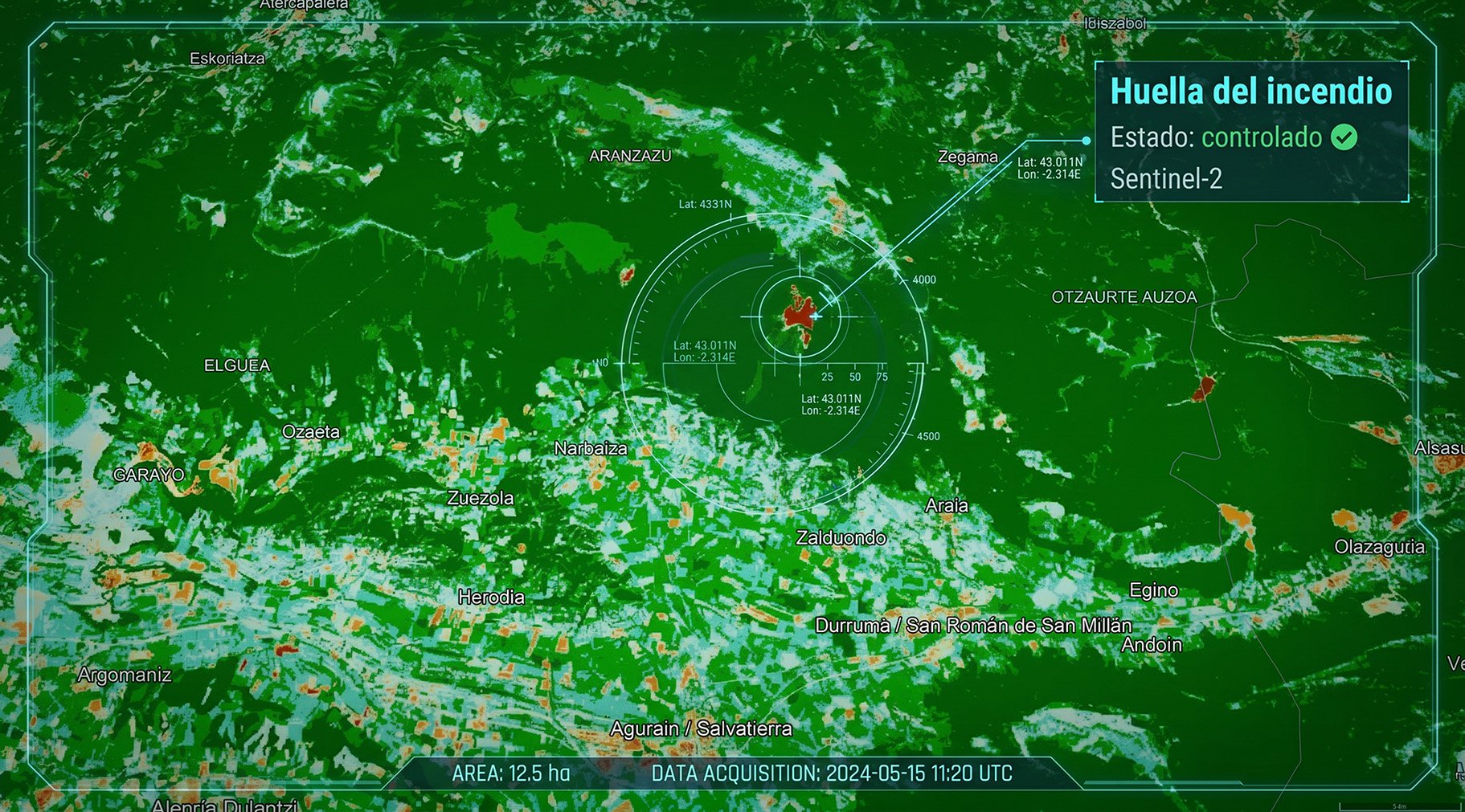Click the Alegría Dulantzi label
Screen dimensions: 1465x812
tap(224, 804)
